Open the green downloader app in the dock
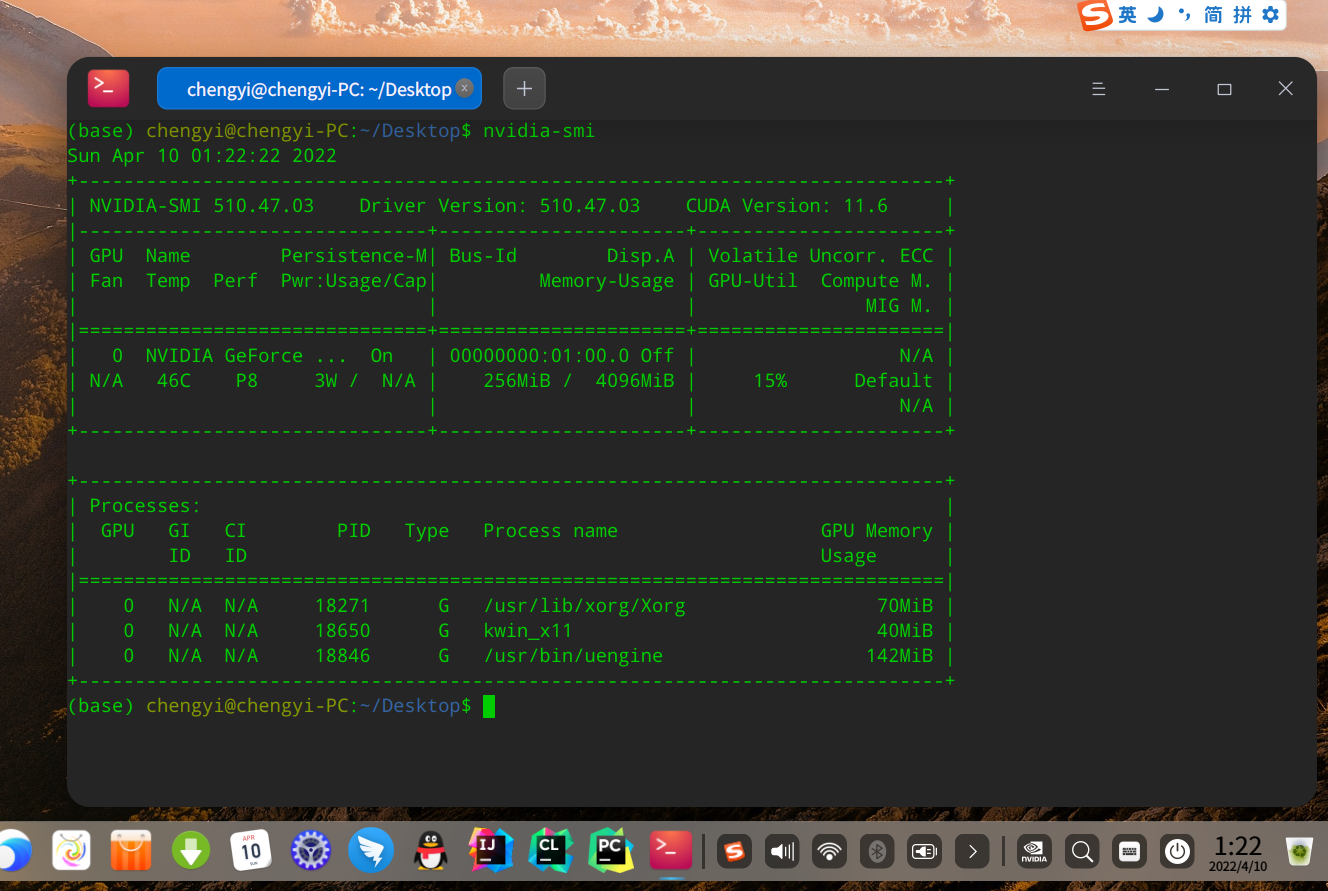 pyautogui.click(x=191, y=851)
